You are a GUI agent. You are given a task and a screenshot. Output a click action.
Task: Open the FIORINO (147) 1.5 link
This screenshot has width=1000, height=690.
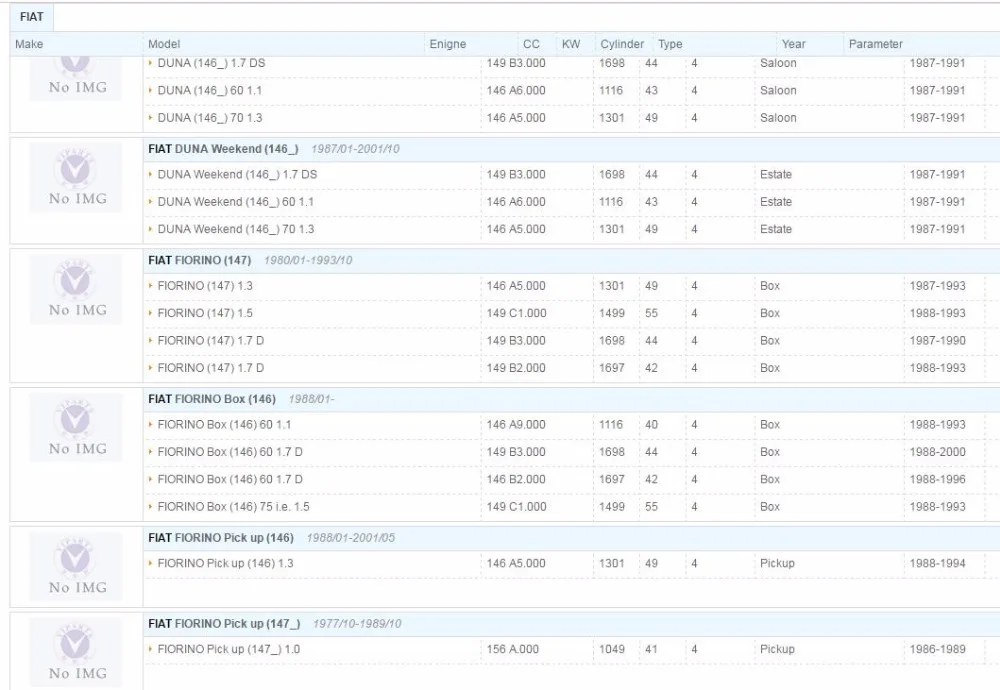(x=205, y=313)
